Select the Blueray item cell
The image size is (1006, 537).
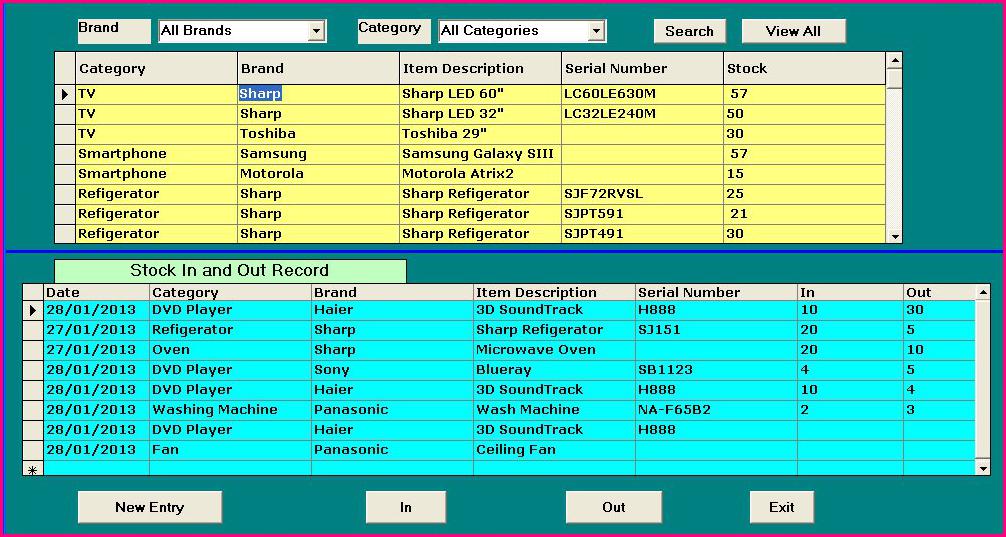[x=554, y=370]
